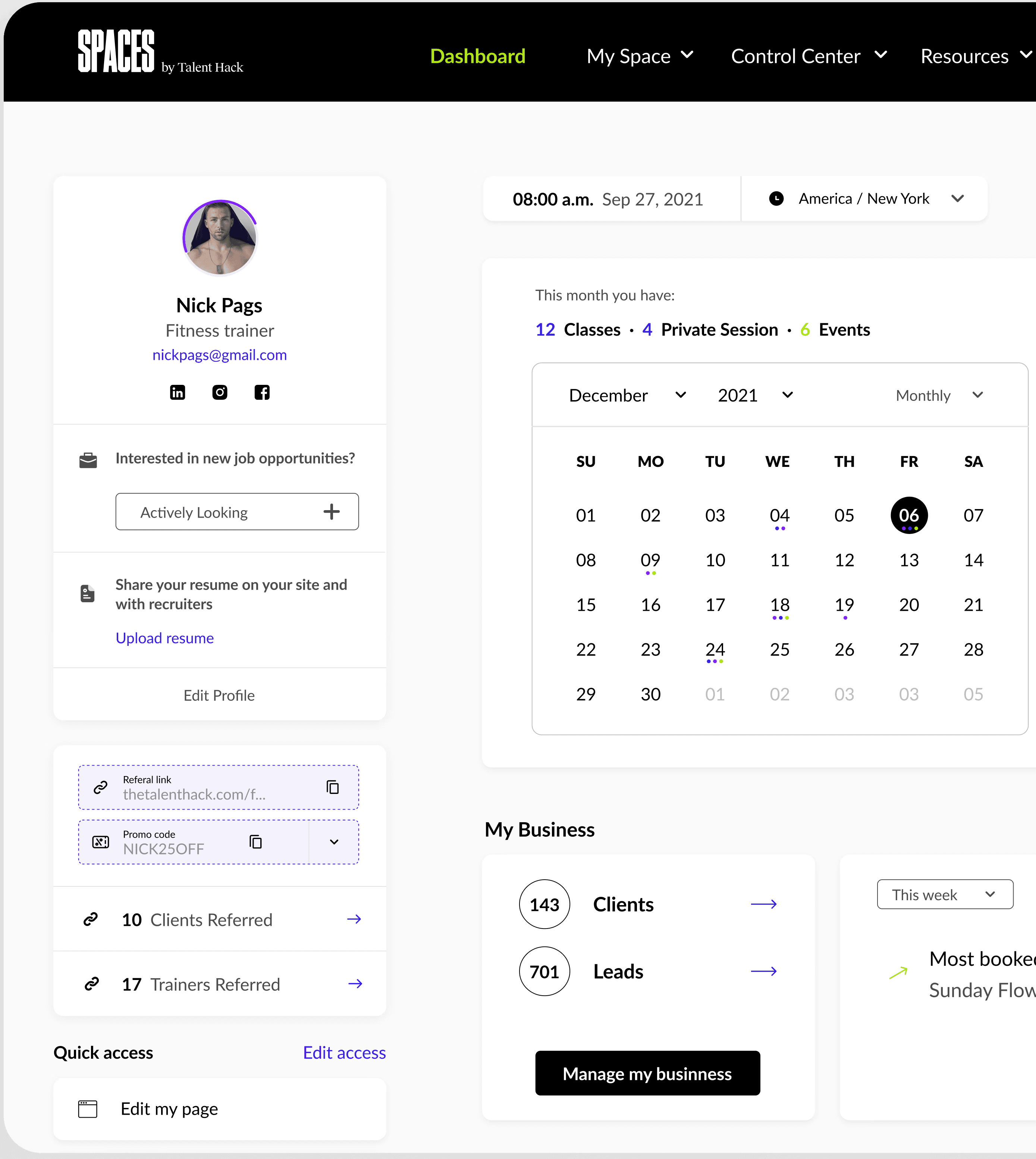Open the LinkedIn profile icon
The height and width of the screenshot is (1159, 1036).
178,392
